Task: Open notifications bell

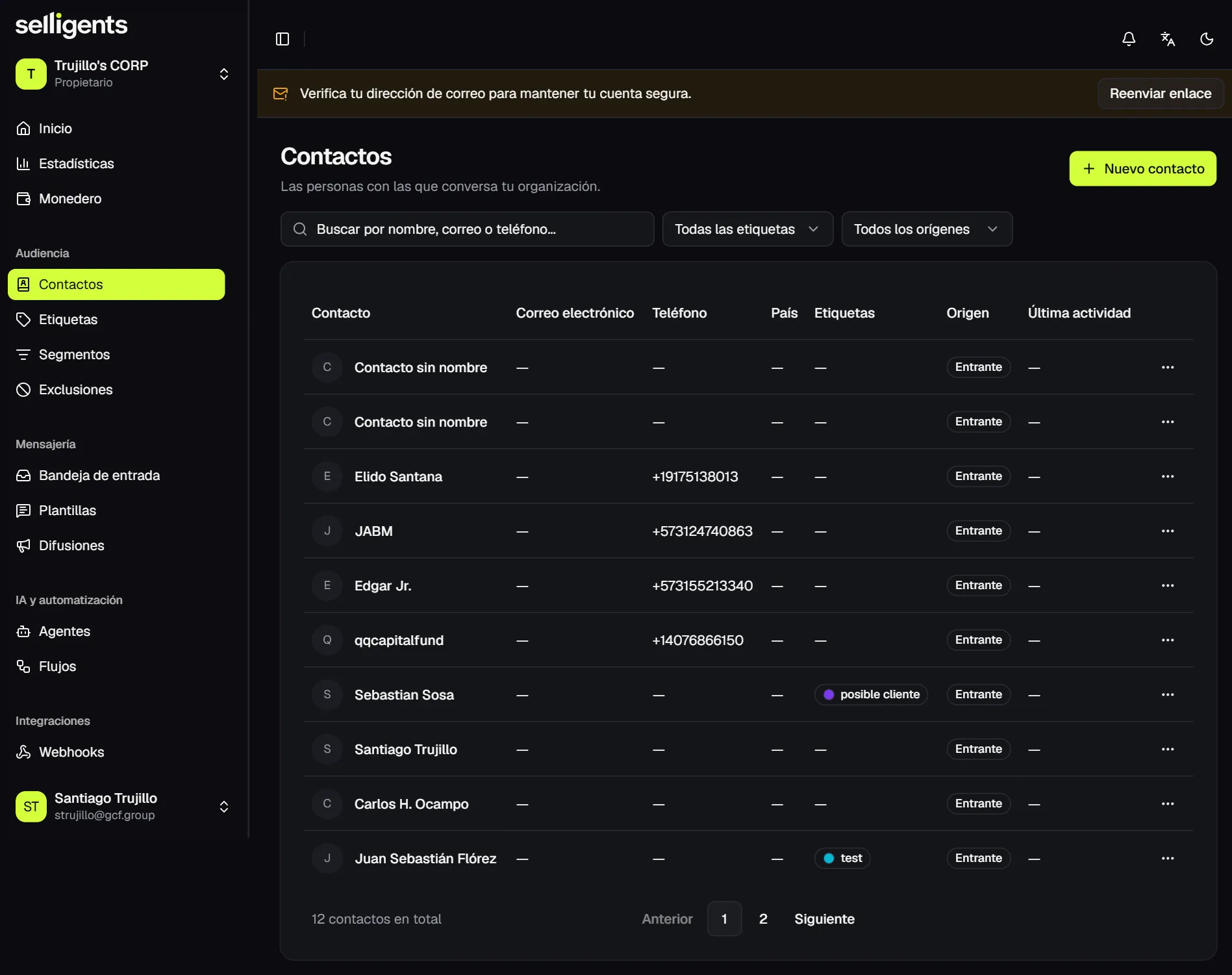Action: 1129,39
